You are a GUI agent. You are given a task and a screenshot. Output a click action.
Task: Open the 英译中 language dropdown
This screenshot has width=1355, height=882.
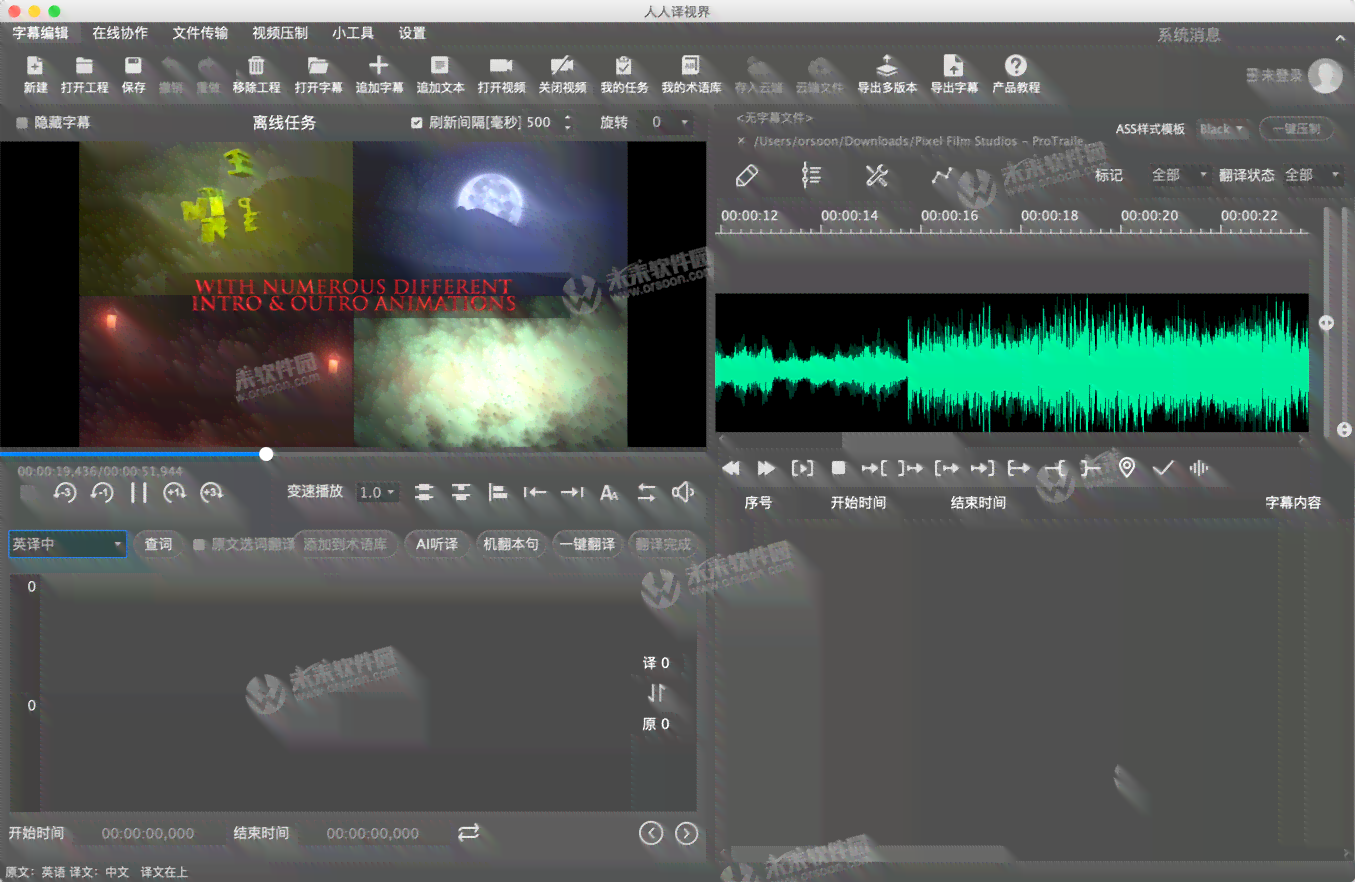67,545
